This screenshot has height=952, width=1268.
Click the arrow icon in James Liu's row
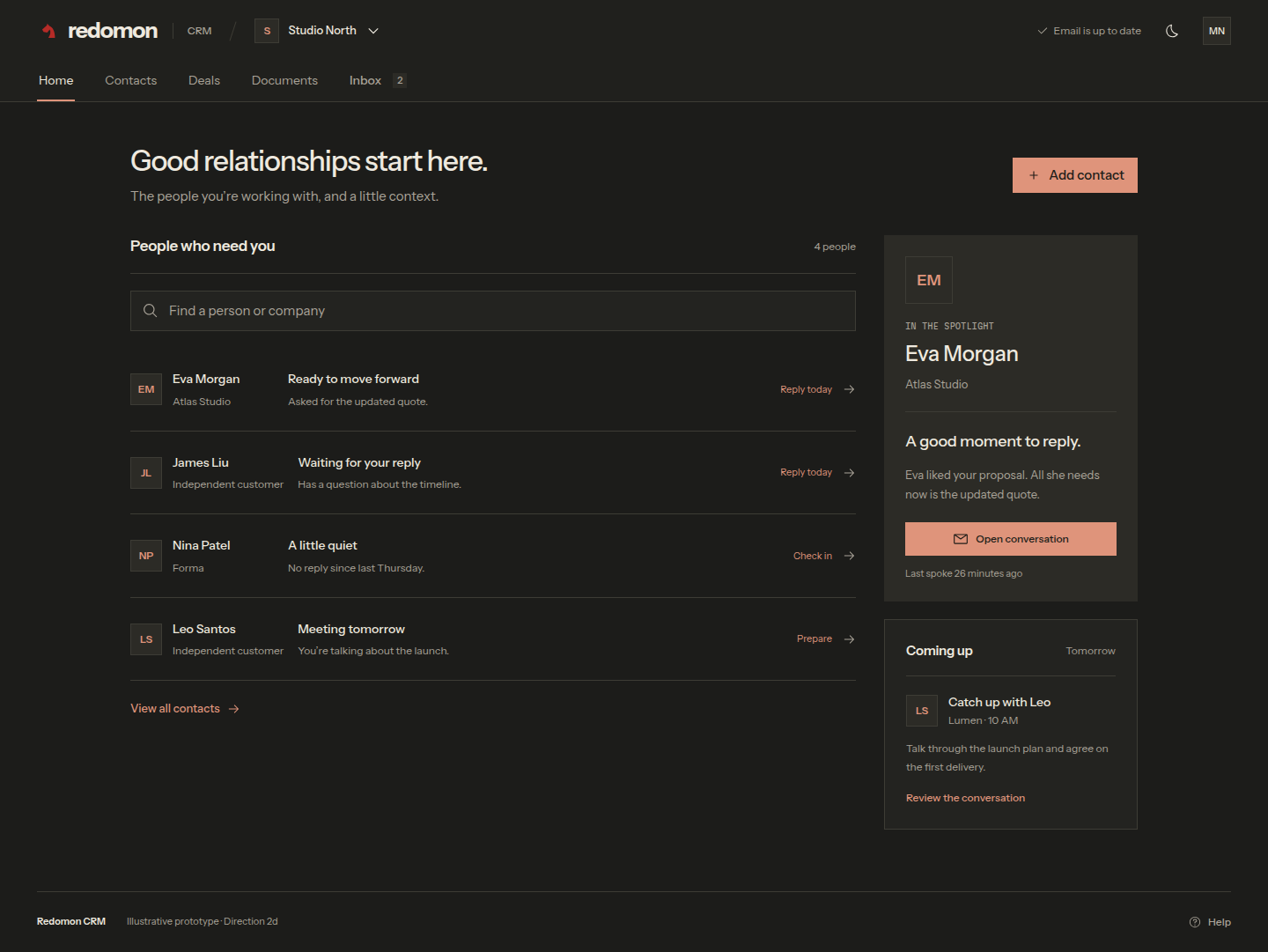point(850,473)
